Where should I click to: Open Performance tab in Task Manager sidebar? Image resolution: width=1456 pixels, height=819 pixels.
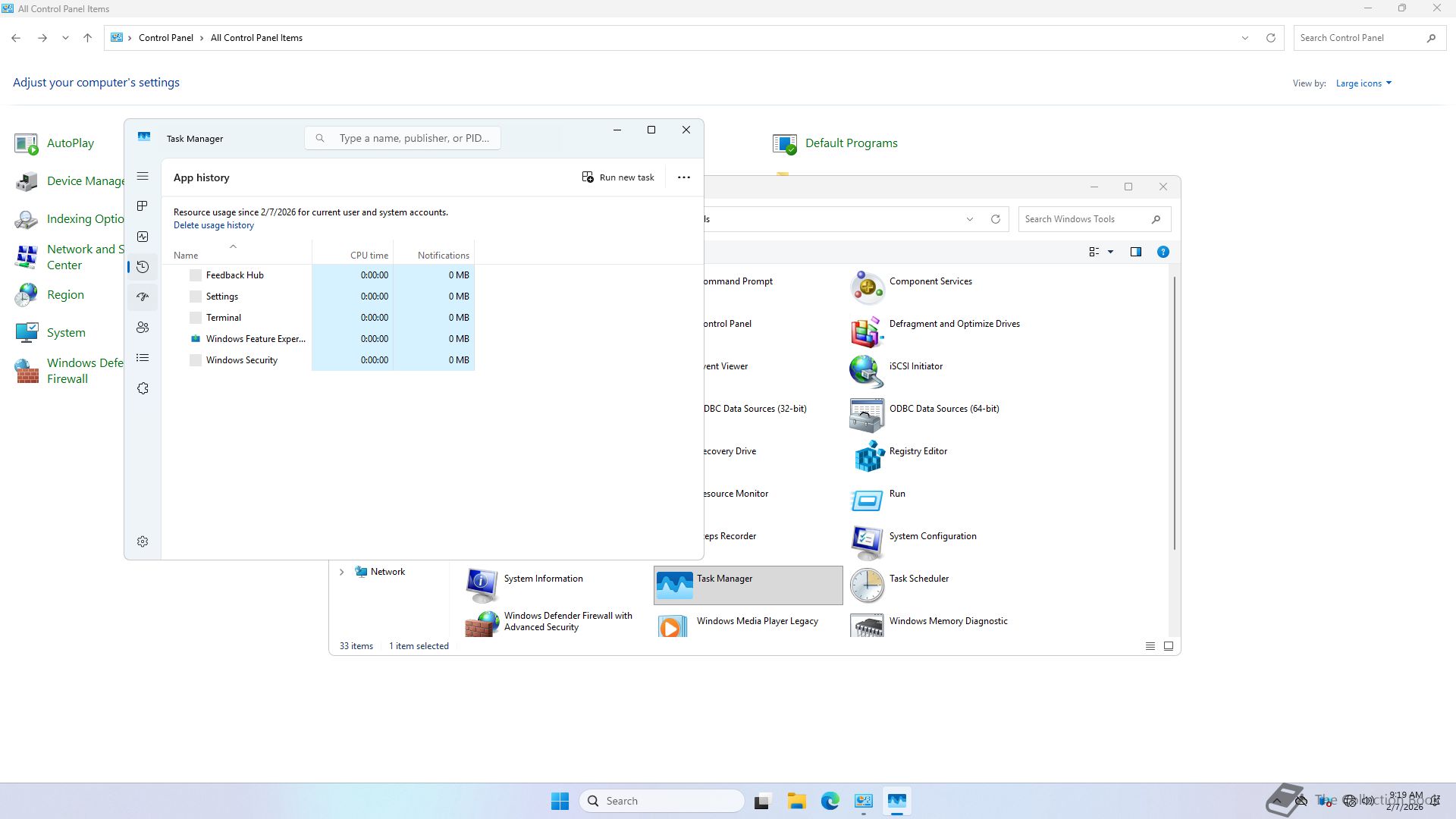pos(143,237)
